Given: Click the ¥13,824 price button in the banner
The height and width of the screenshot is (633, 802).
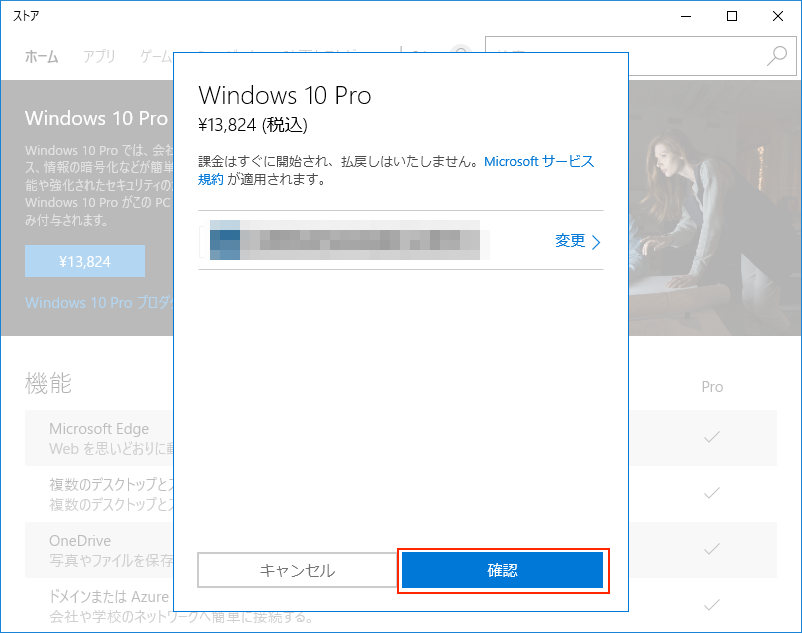Looking at the screenshot, I should [x=85, y=262].
